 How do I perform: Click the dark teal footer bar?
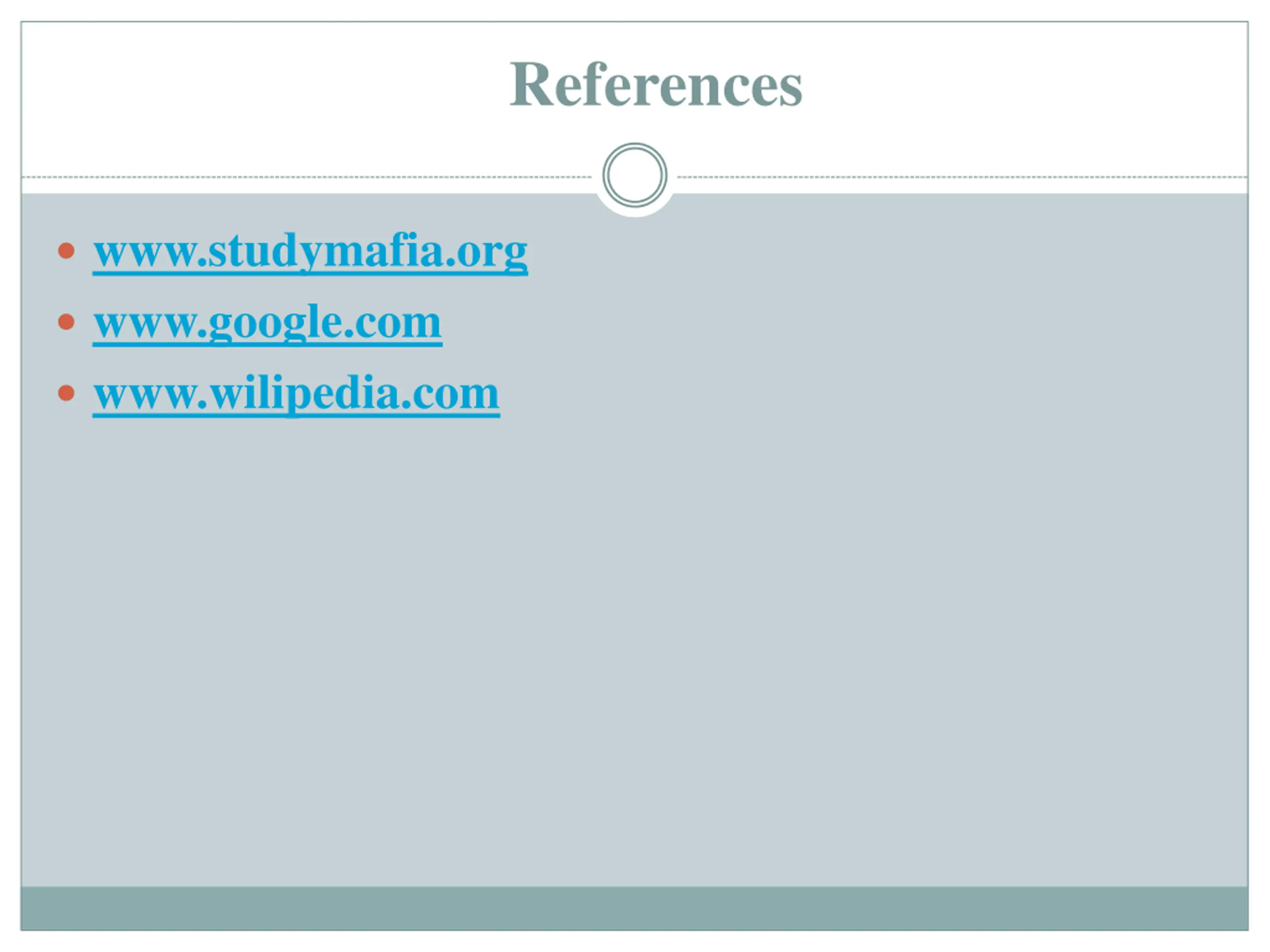[x=635, y=908]
